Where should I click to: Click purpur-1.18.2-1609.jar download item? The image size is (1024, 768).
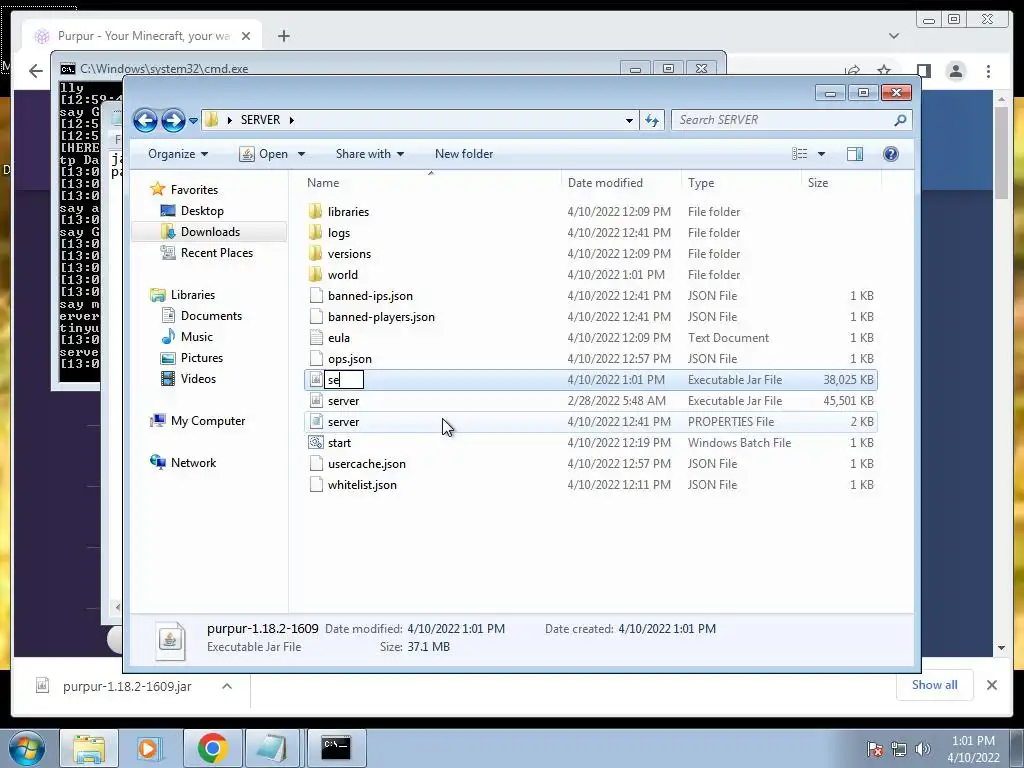tap(127, 686)
